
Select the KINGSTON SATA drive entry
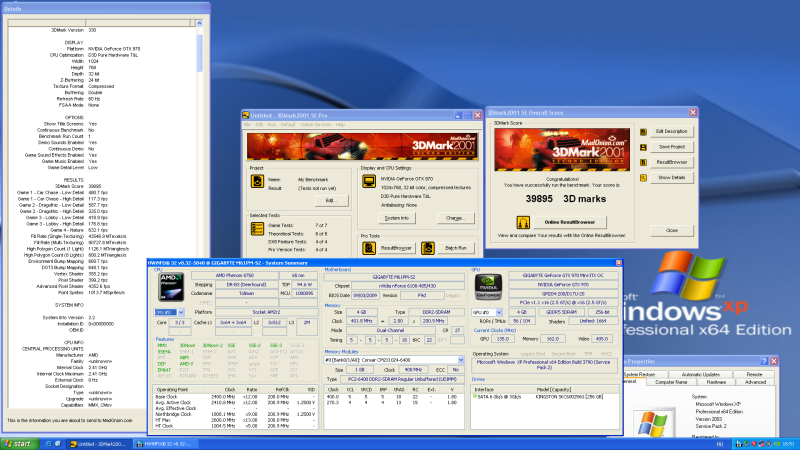(570, 398)
